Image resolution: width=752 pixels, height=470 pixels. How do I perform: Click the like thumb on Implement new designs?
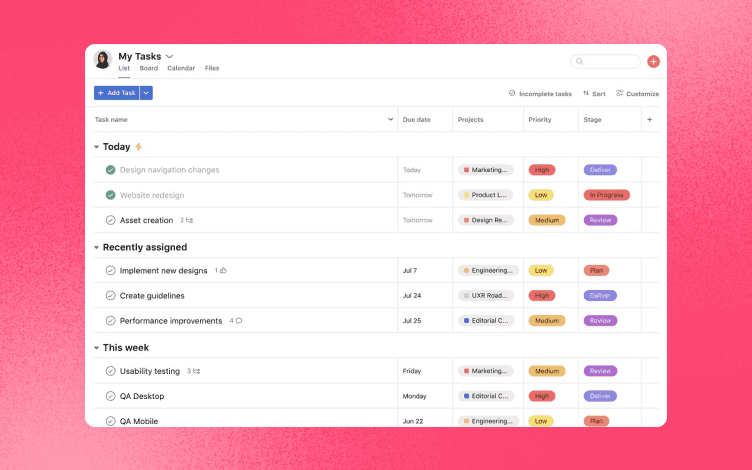223,270
